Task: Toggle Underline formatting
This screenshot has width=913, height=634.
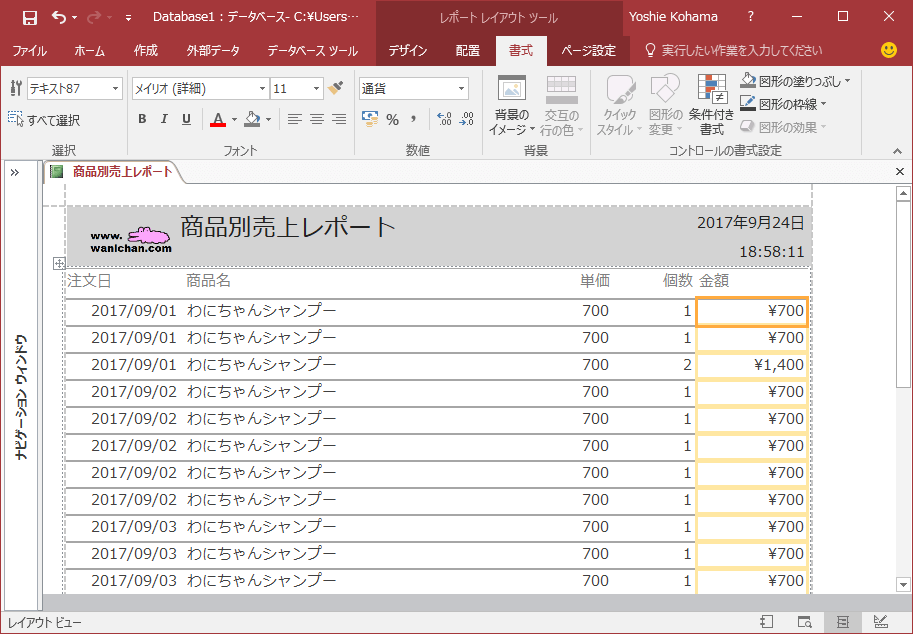Action: click(186, 119)
